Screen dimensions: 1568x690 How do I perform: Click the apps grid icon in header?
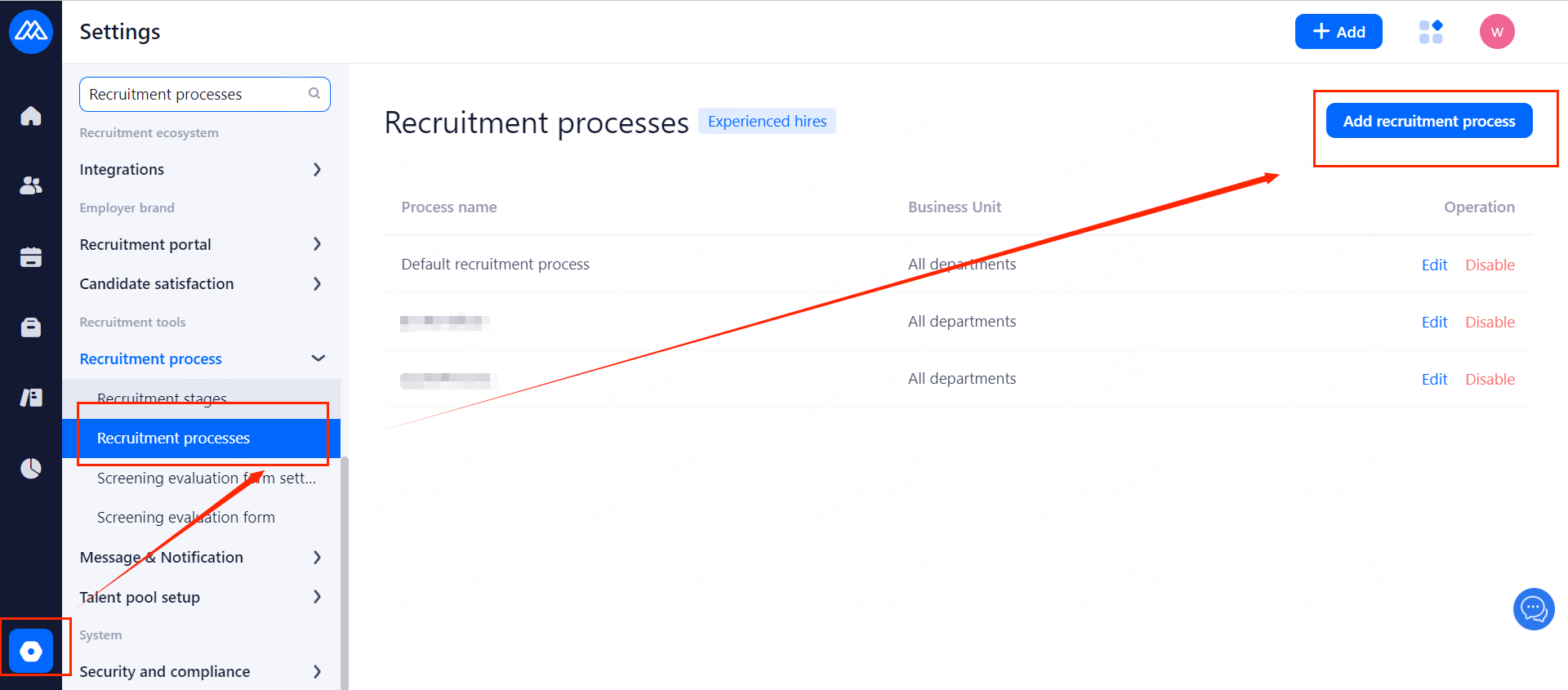point(1431,32)
